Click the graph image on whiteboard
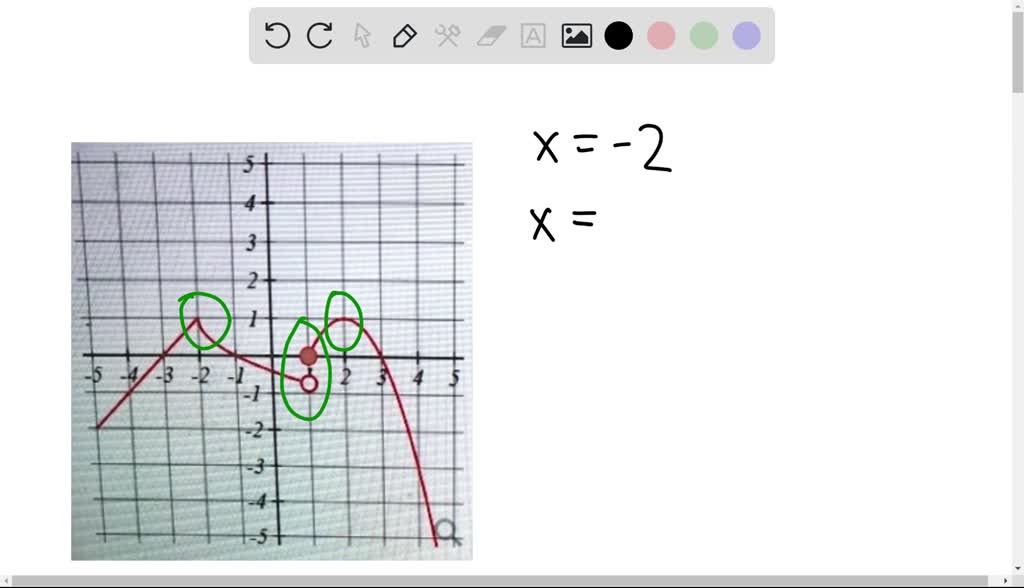The width and height of the screenshot is (1024, 588). 272,351
